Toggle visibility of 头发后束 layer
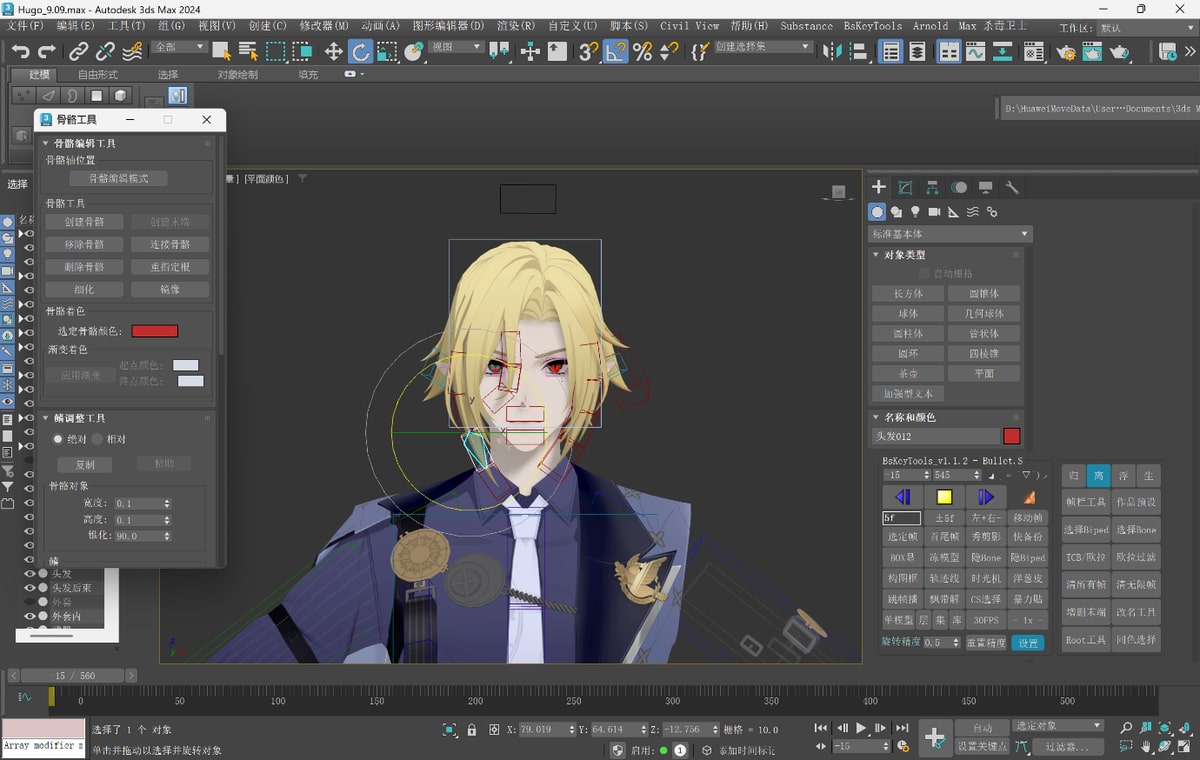This screenshot has height=760, width=1200. tap(30, 588)
